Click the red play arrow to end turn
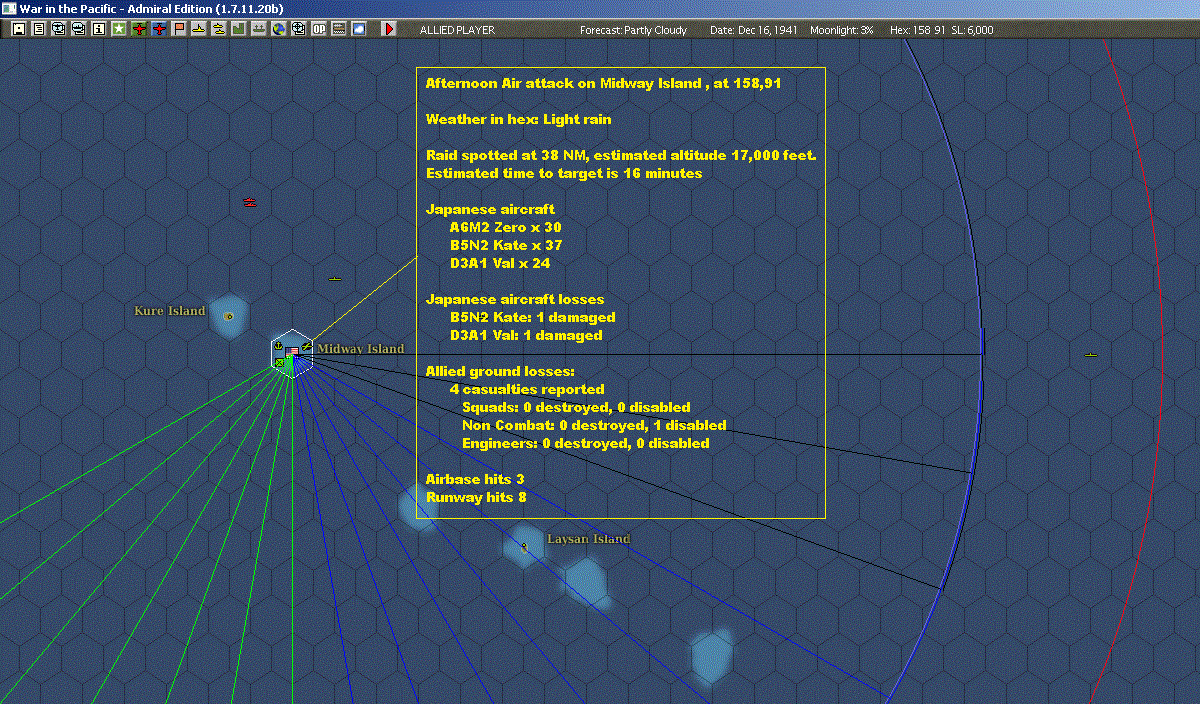Screen dimensions: 1200x704 coord(389,29)
